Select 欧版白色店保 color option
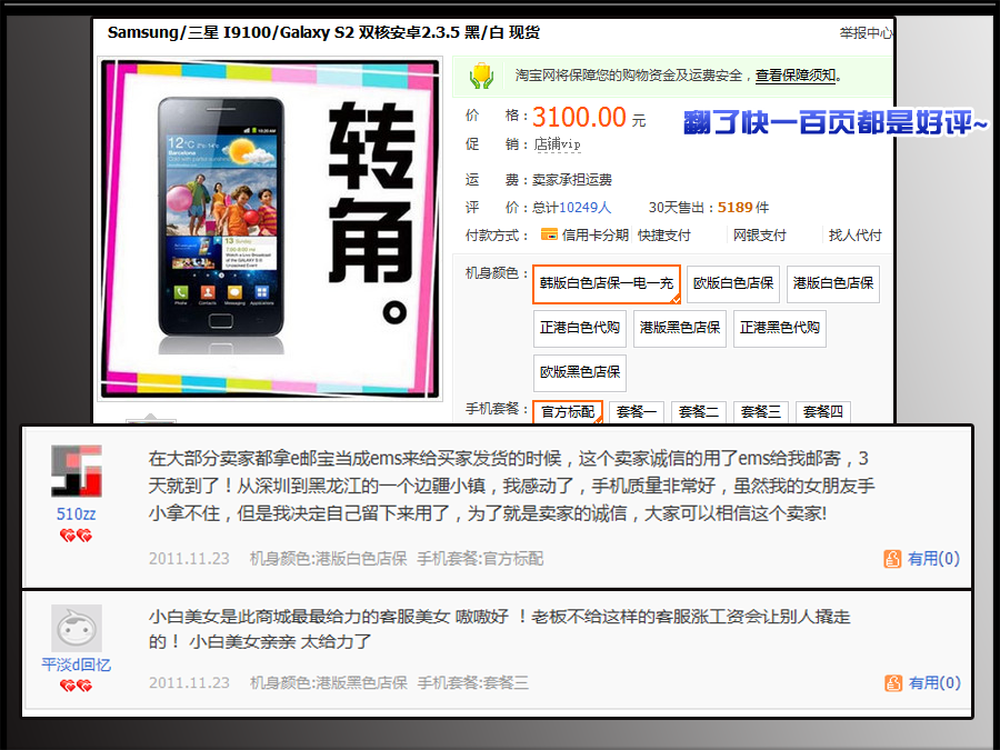 pyautogui.click(x=733, y=284)
